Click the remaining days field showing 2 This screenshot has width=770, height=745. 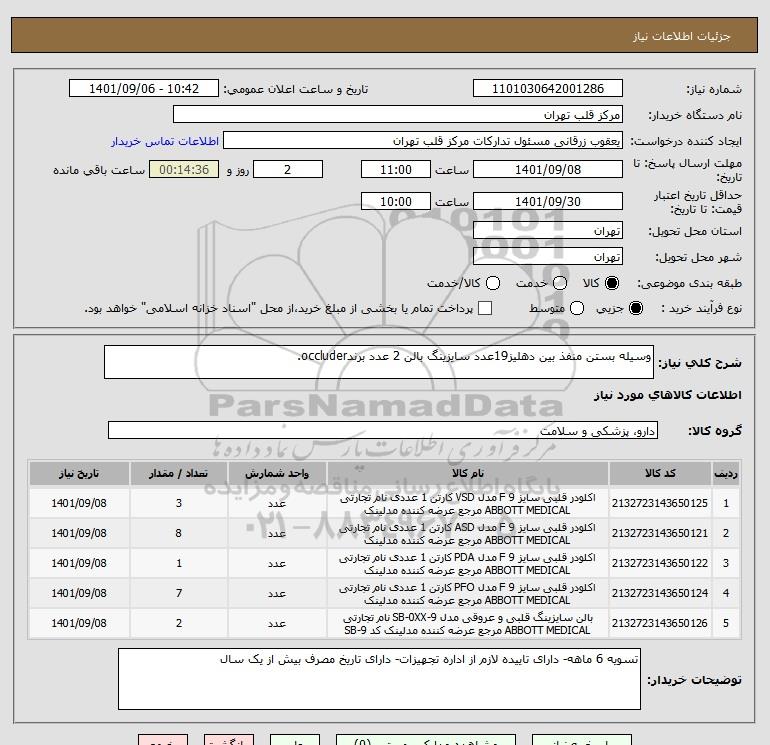(288, 169)
